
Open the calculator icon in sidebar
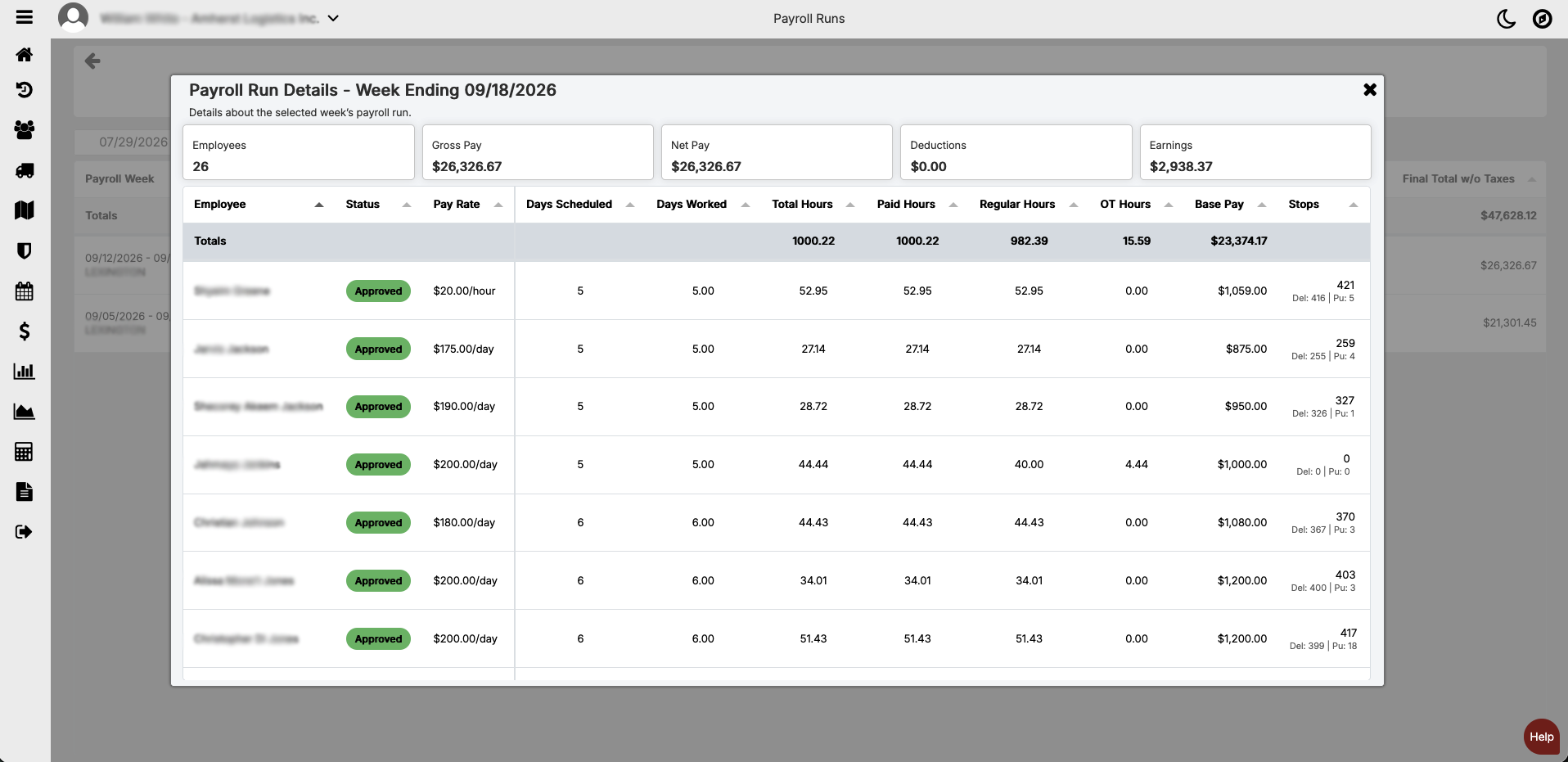tap(25, 452)
